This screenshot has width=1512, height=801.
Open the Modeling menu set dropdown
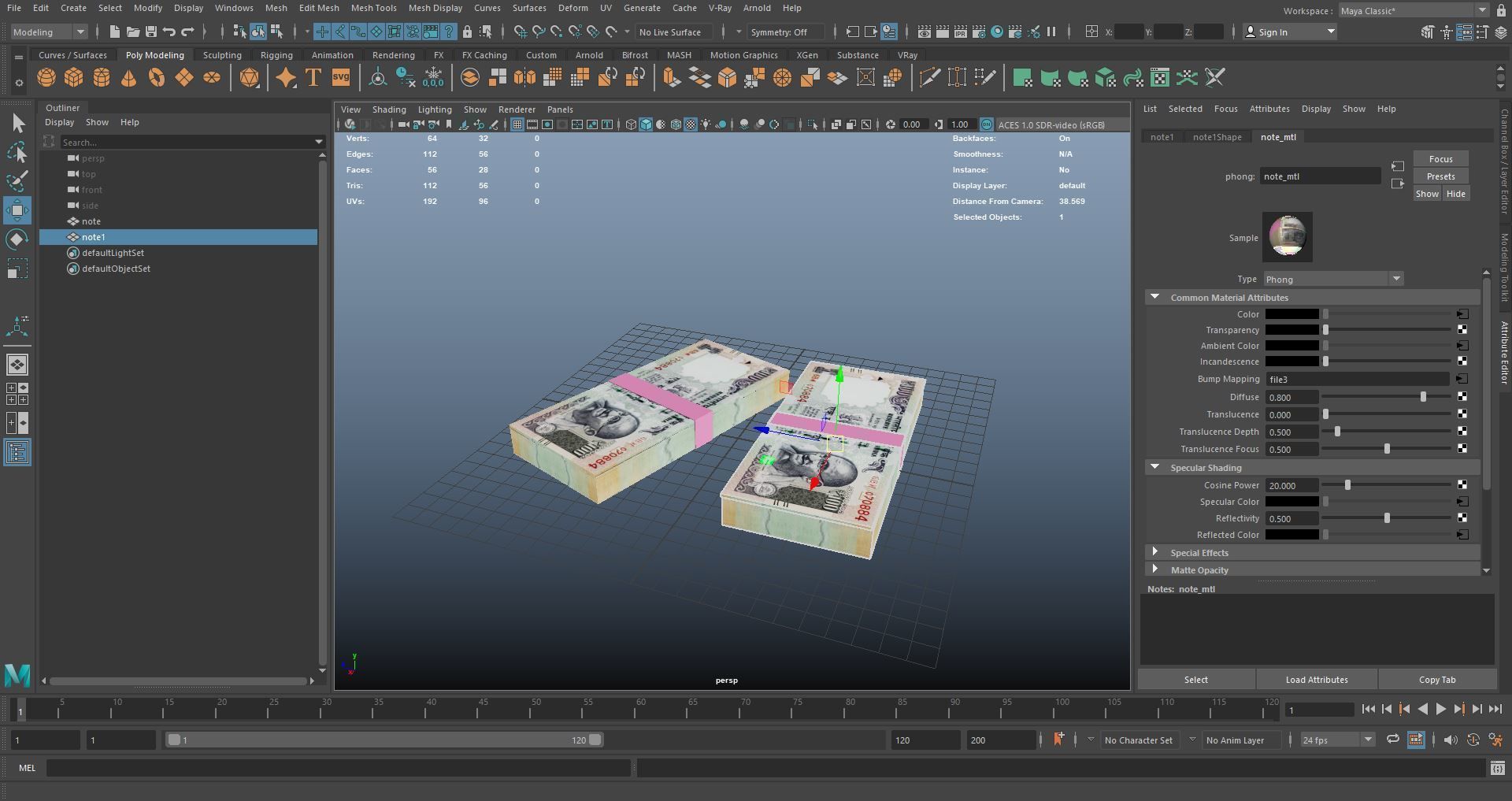tap(50, 32)
